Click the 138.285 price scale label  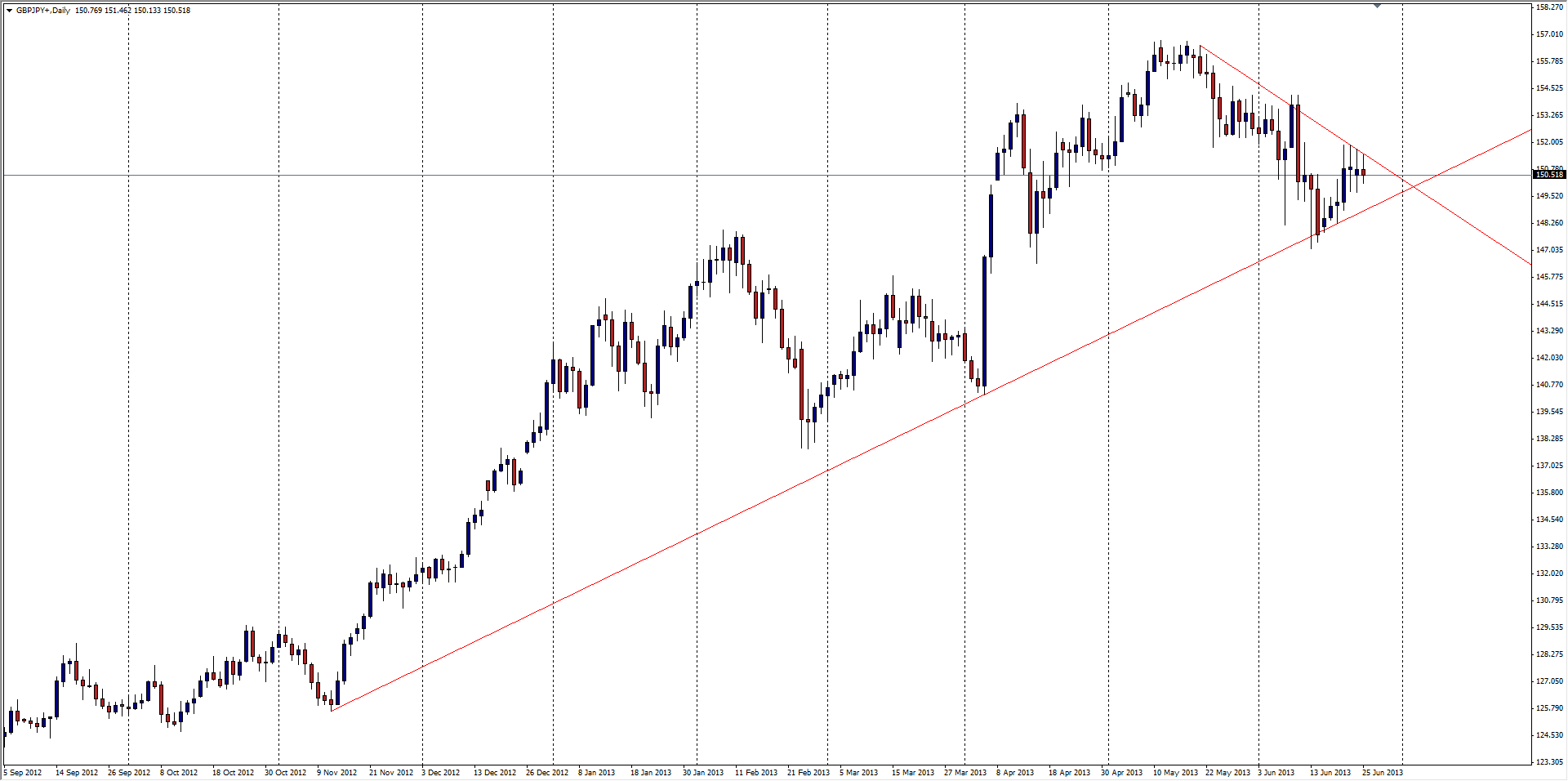1549,439
